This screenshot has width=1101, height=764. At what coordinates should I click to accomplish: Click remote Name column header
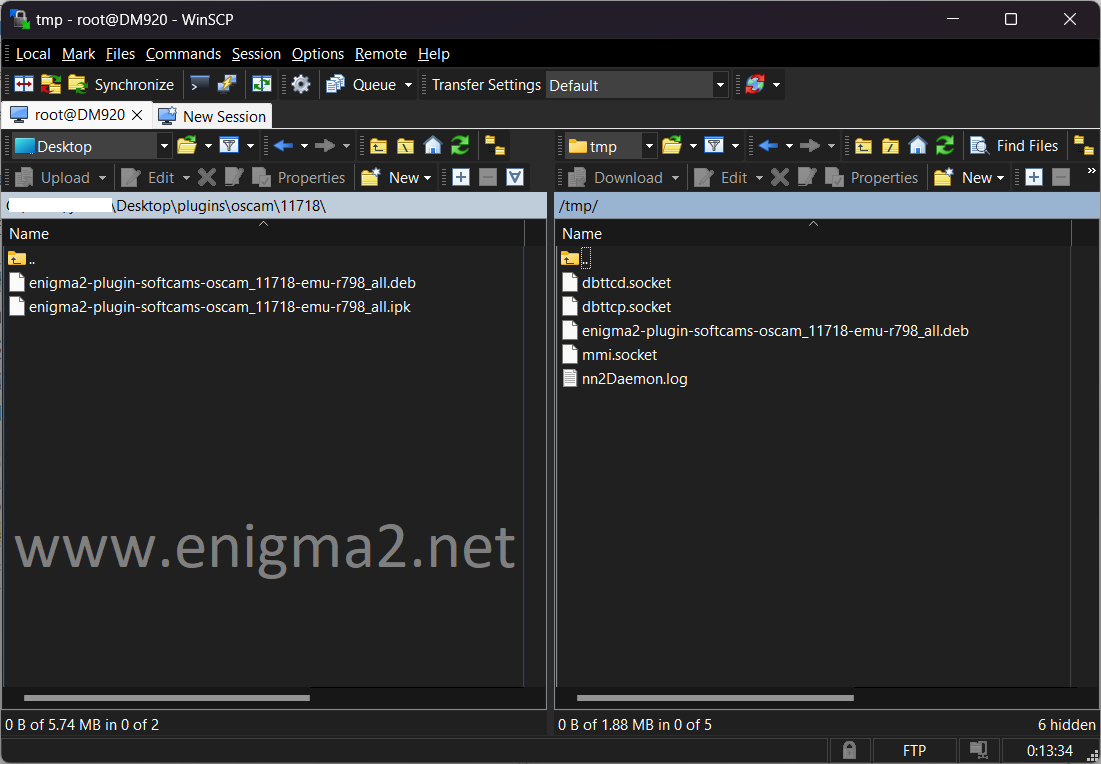point(813,233)
